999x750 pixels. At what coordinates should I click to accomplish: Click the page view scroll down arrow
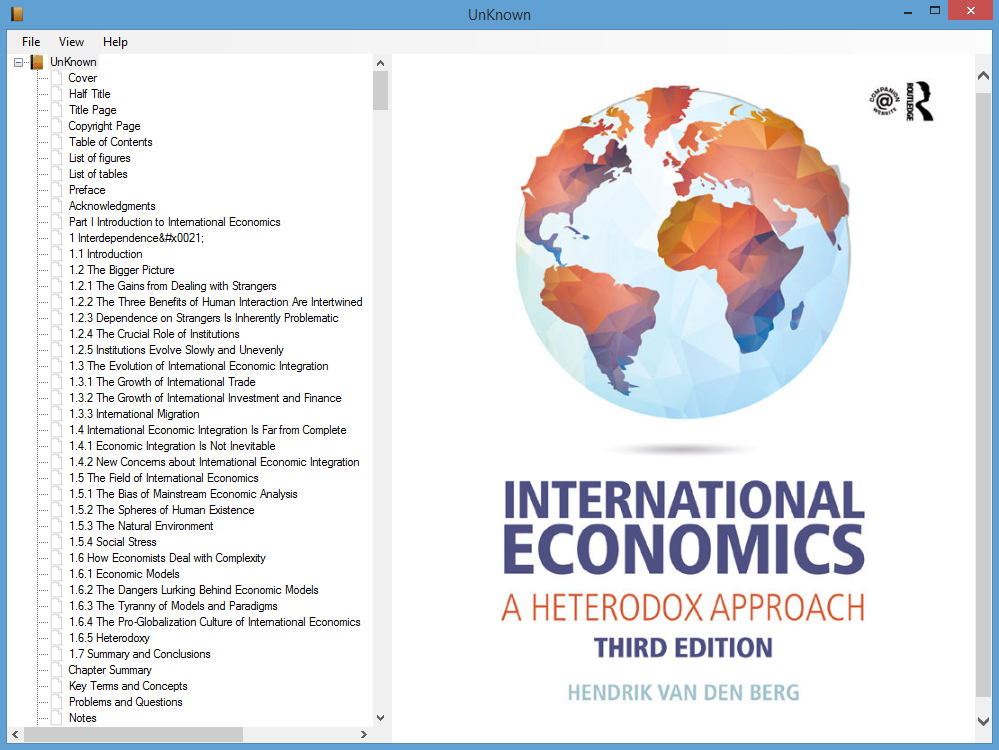click(983, 721)
